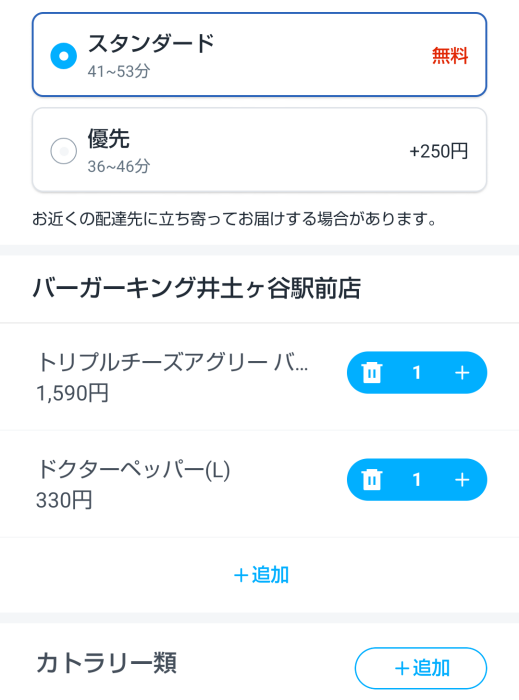Increase the トリプルチーズアグリー burger quantity with the plus icon

(462, 373)
